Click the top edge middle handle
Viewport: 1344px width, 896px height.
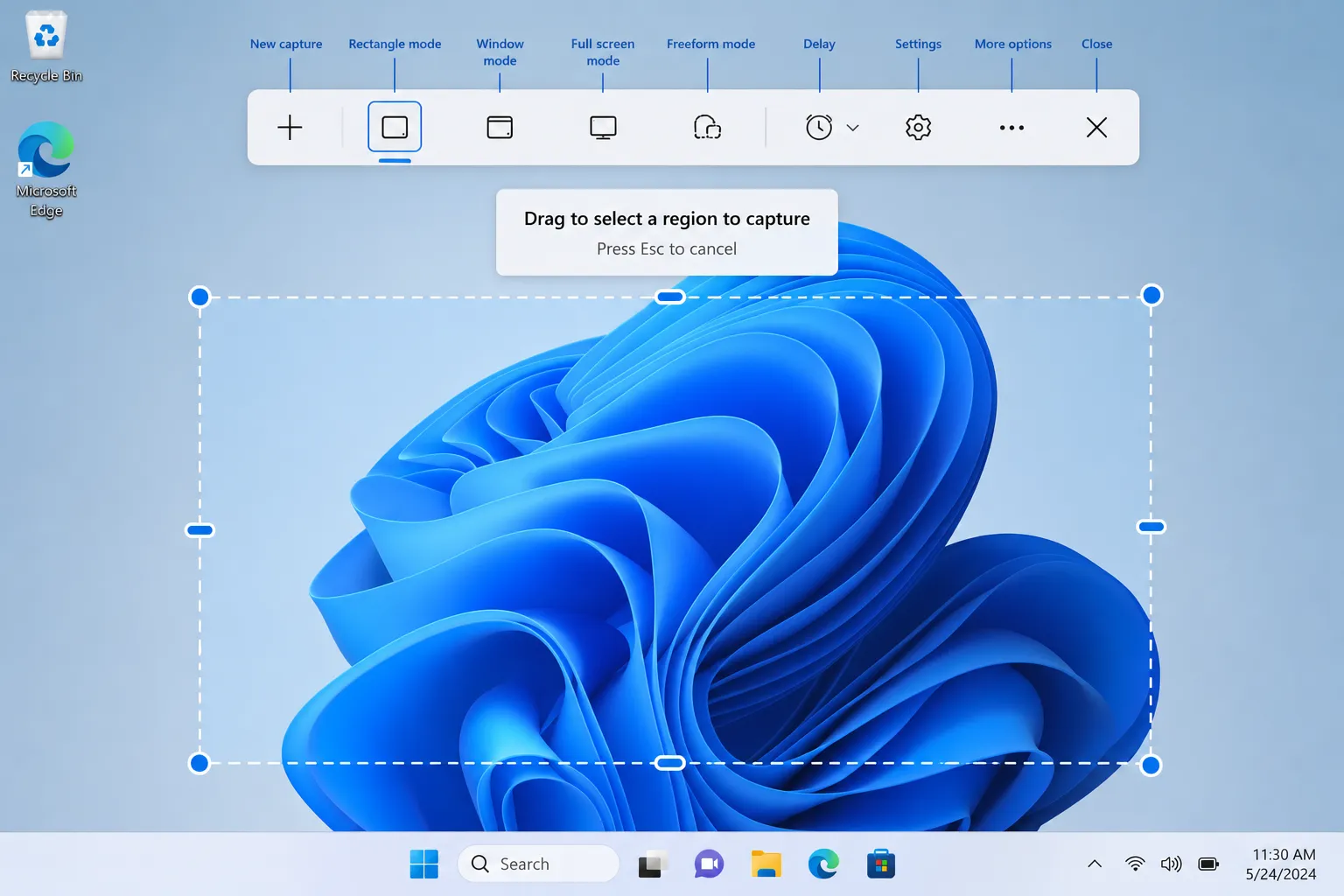(670, 297)
